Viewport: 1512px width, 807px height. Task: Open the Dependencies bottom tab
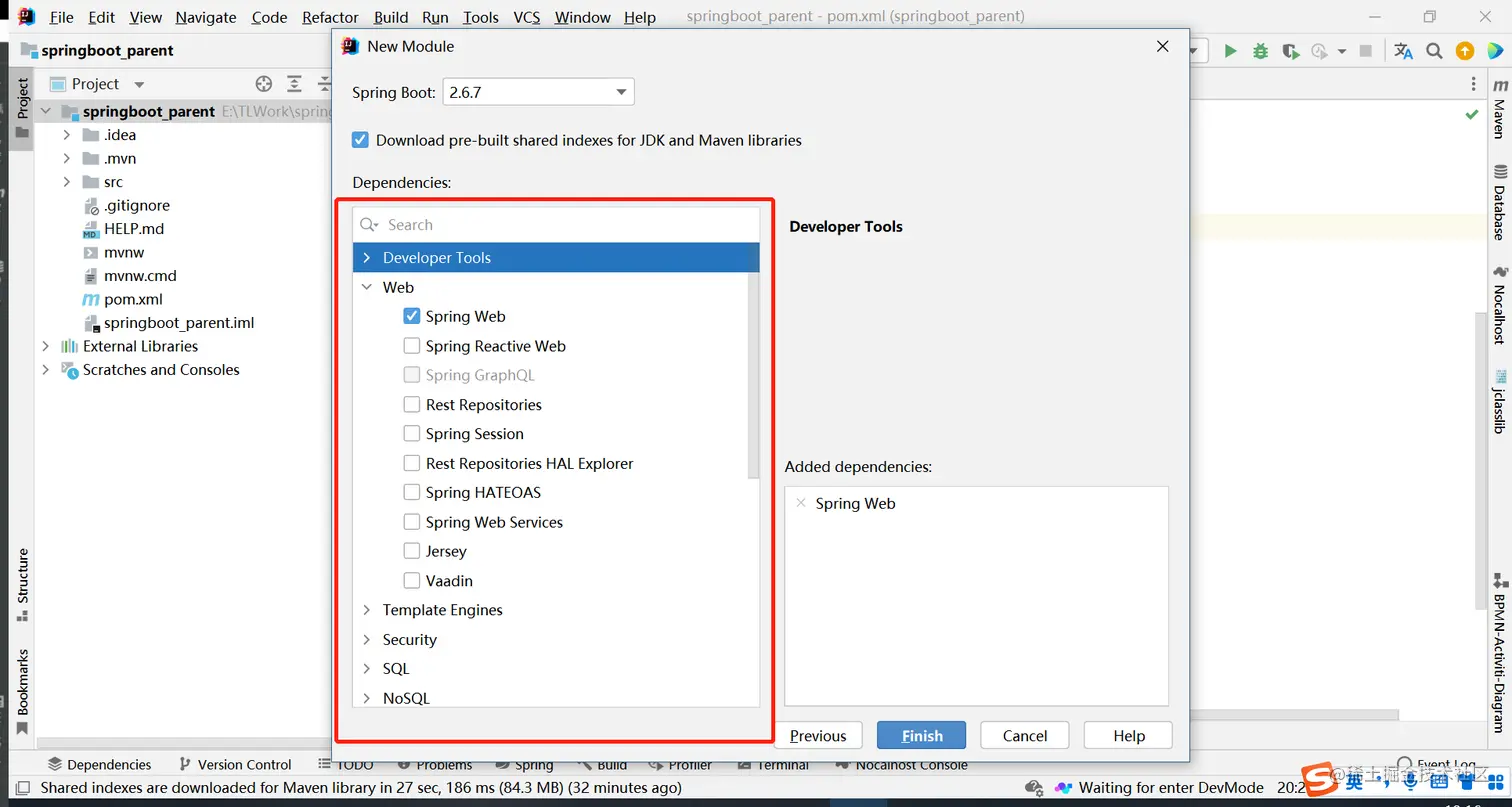coord(99,765)
